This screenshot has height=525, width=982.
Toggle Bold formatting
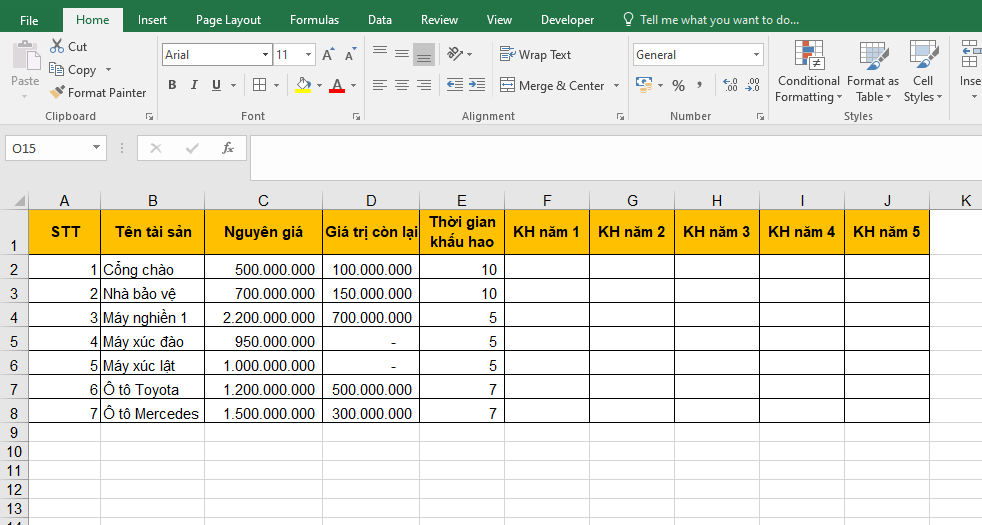(x=172, y=86)
